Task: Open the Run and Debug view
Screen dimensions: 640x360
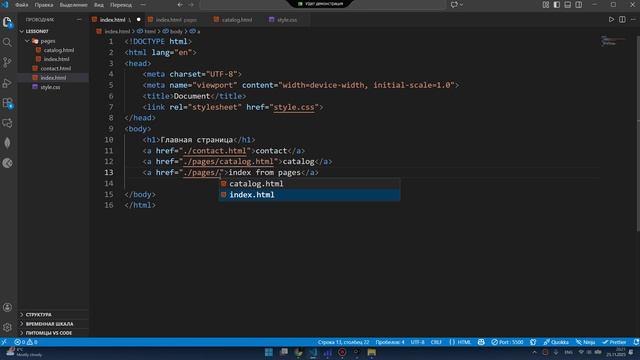Action: point(7,82)
